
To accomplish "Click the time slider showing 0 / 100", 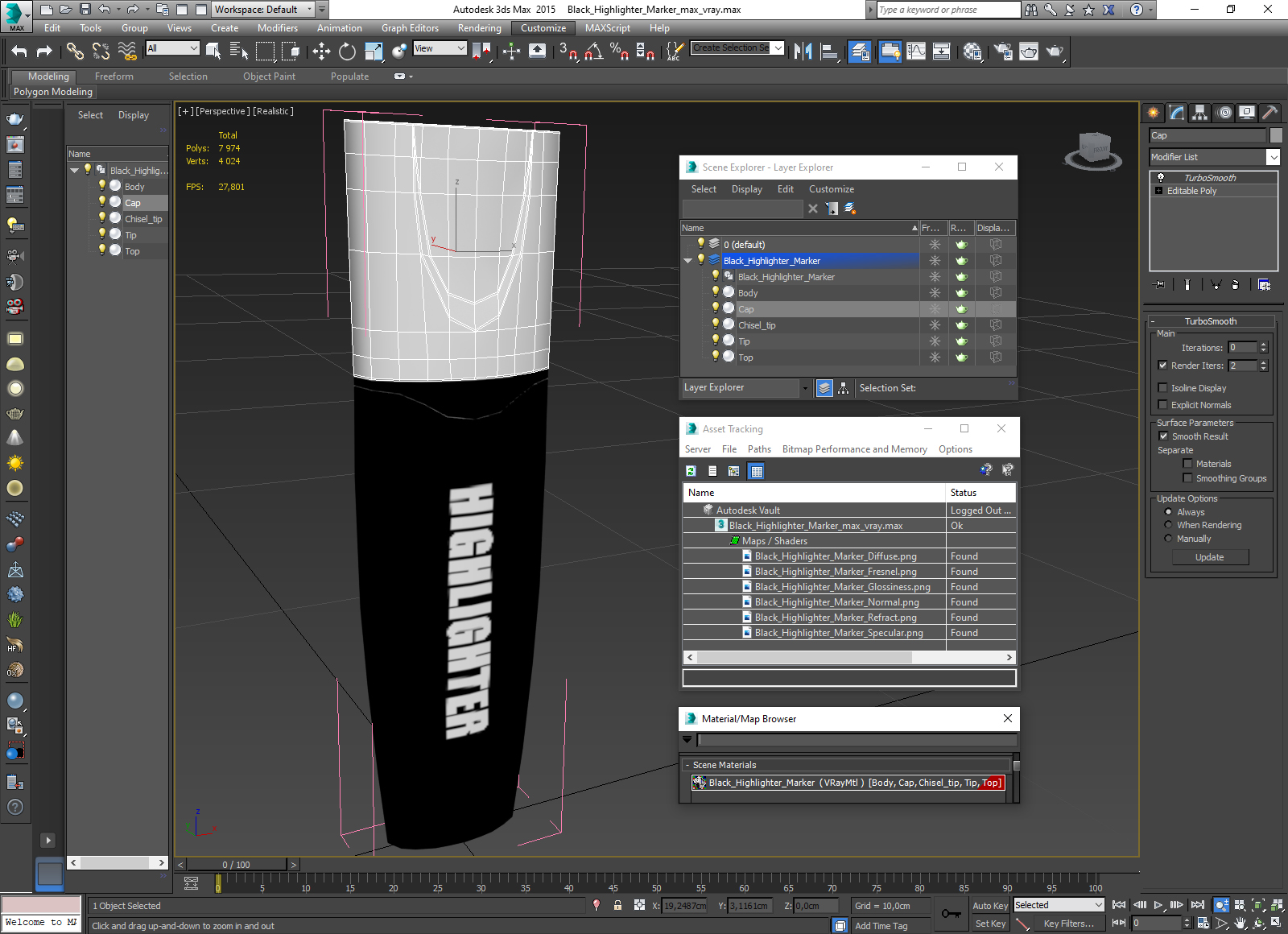I will click(x=236, y=865).
